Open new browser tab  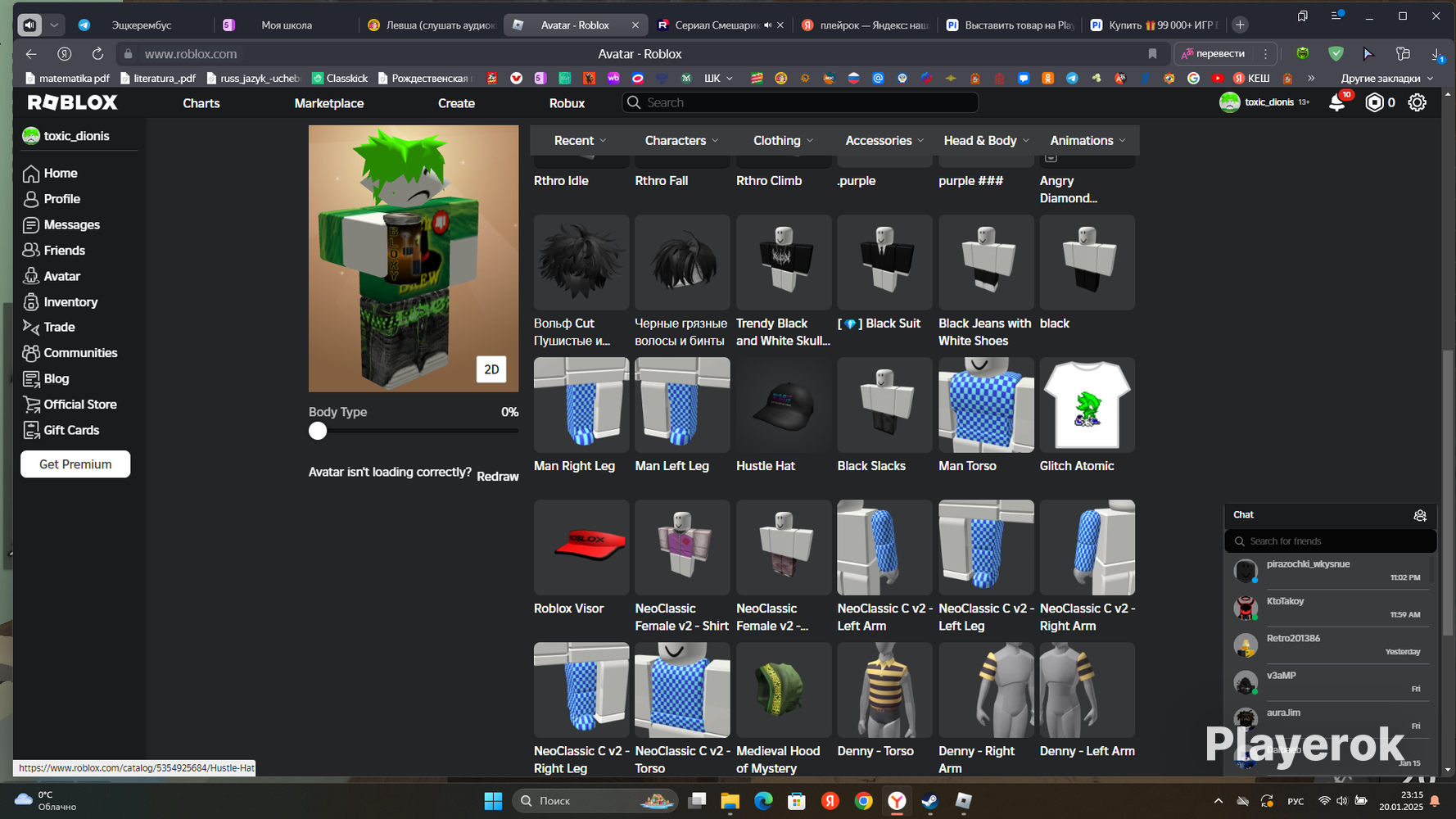click(1240, 25)
